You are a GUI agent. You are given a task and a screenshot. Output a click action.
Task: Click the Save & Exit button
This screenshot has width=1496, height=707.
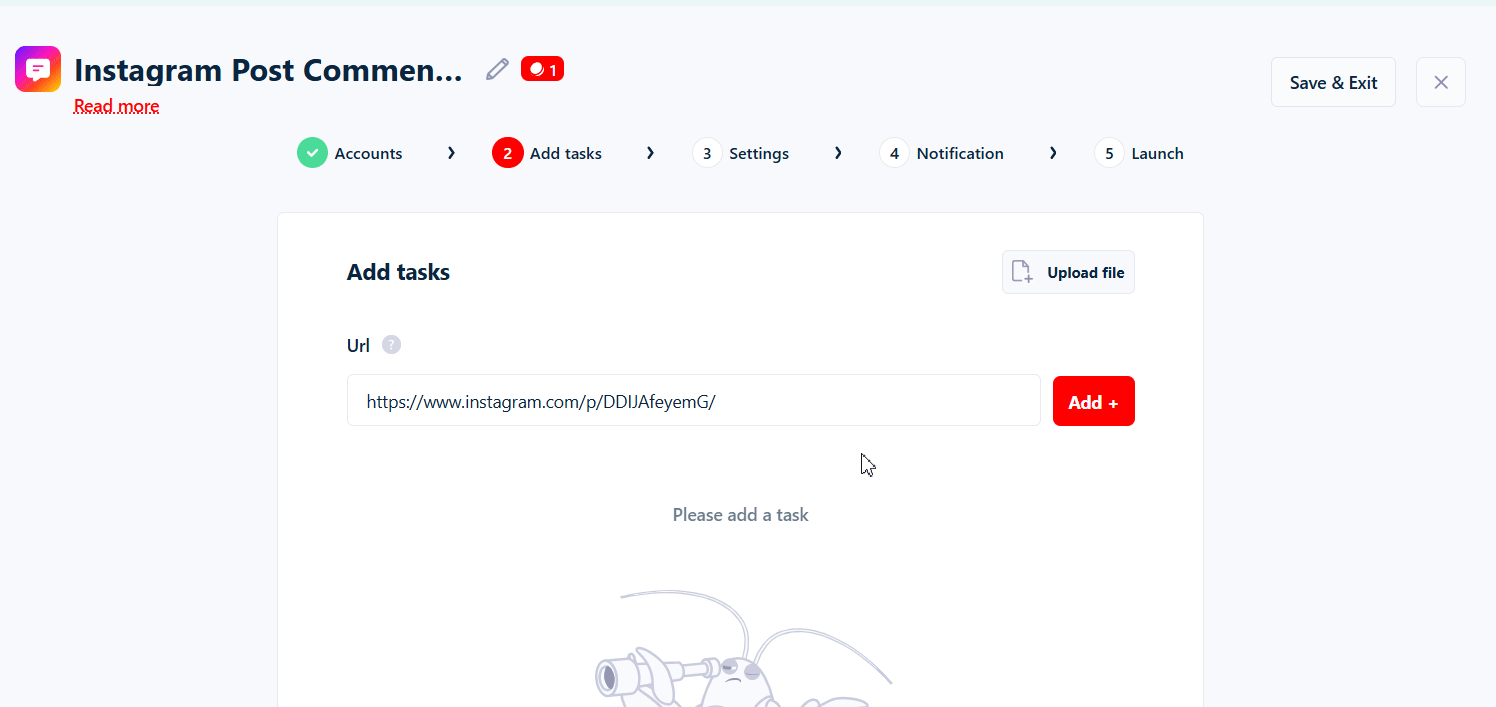pyautogui.click(x=1333, y=82)
